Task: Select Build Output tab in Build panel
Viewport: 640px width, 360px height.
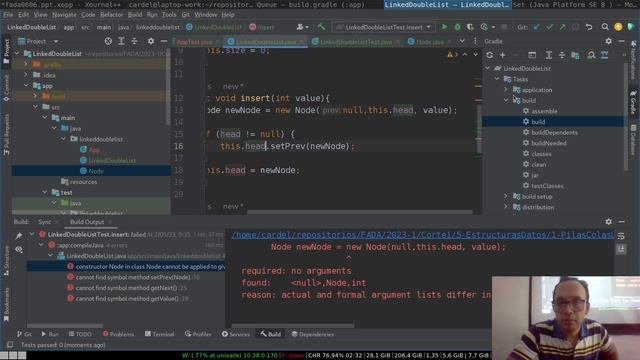Action: 87,222
